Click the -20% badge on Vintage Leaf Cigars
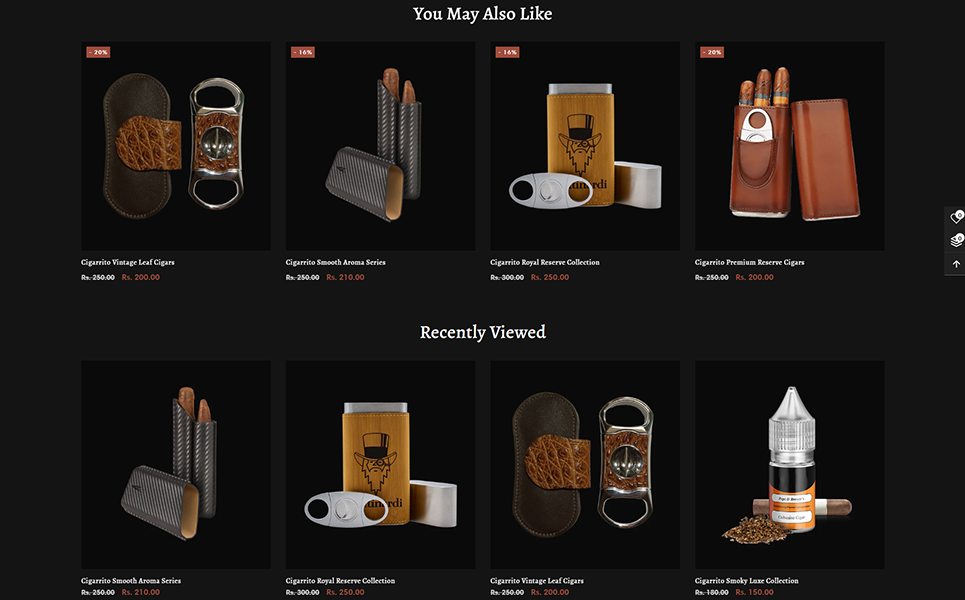This screenshot has width=965, height=600. tap(98, 52)
